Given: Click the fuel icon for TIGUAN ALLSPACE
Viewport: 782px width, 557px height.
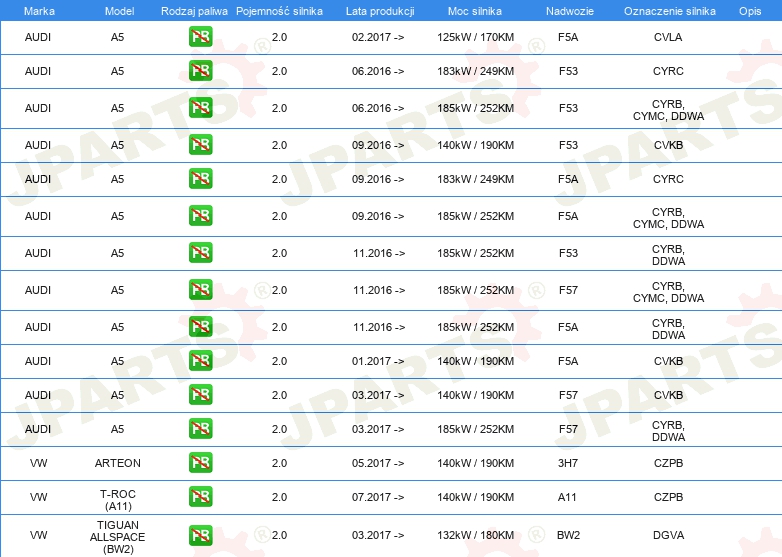Looking at the screenshot, I should [200, 535].
